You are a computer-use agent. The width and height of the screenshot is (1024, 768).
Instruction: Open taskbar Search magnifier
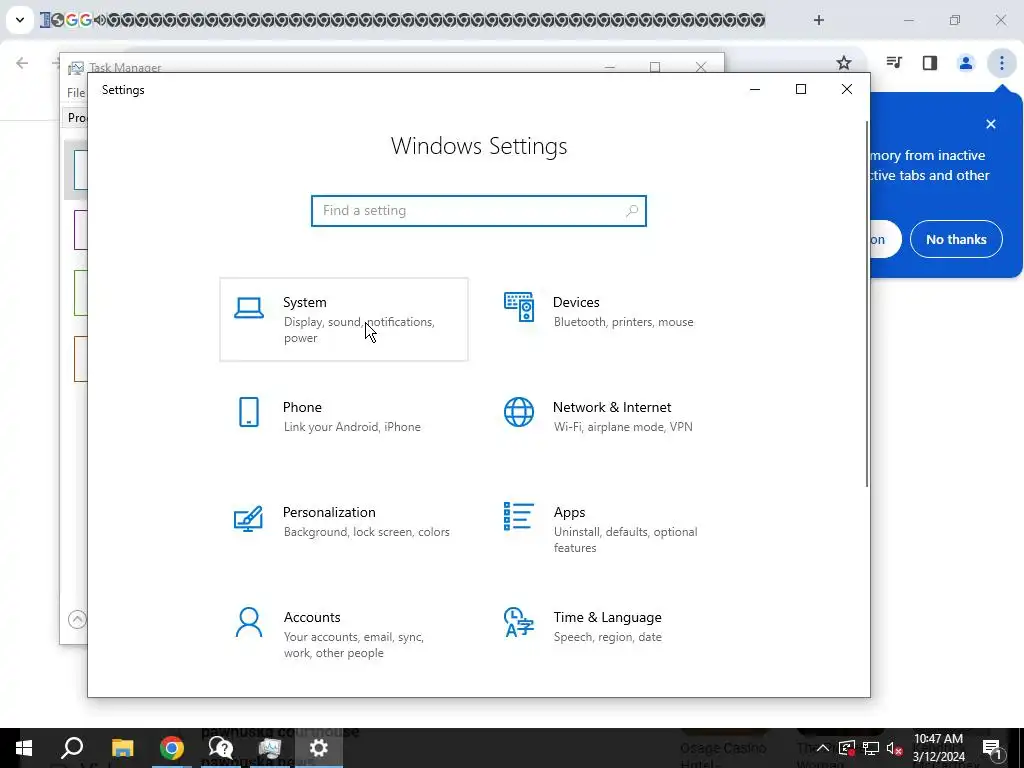[72, 748]
